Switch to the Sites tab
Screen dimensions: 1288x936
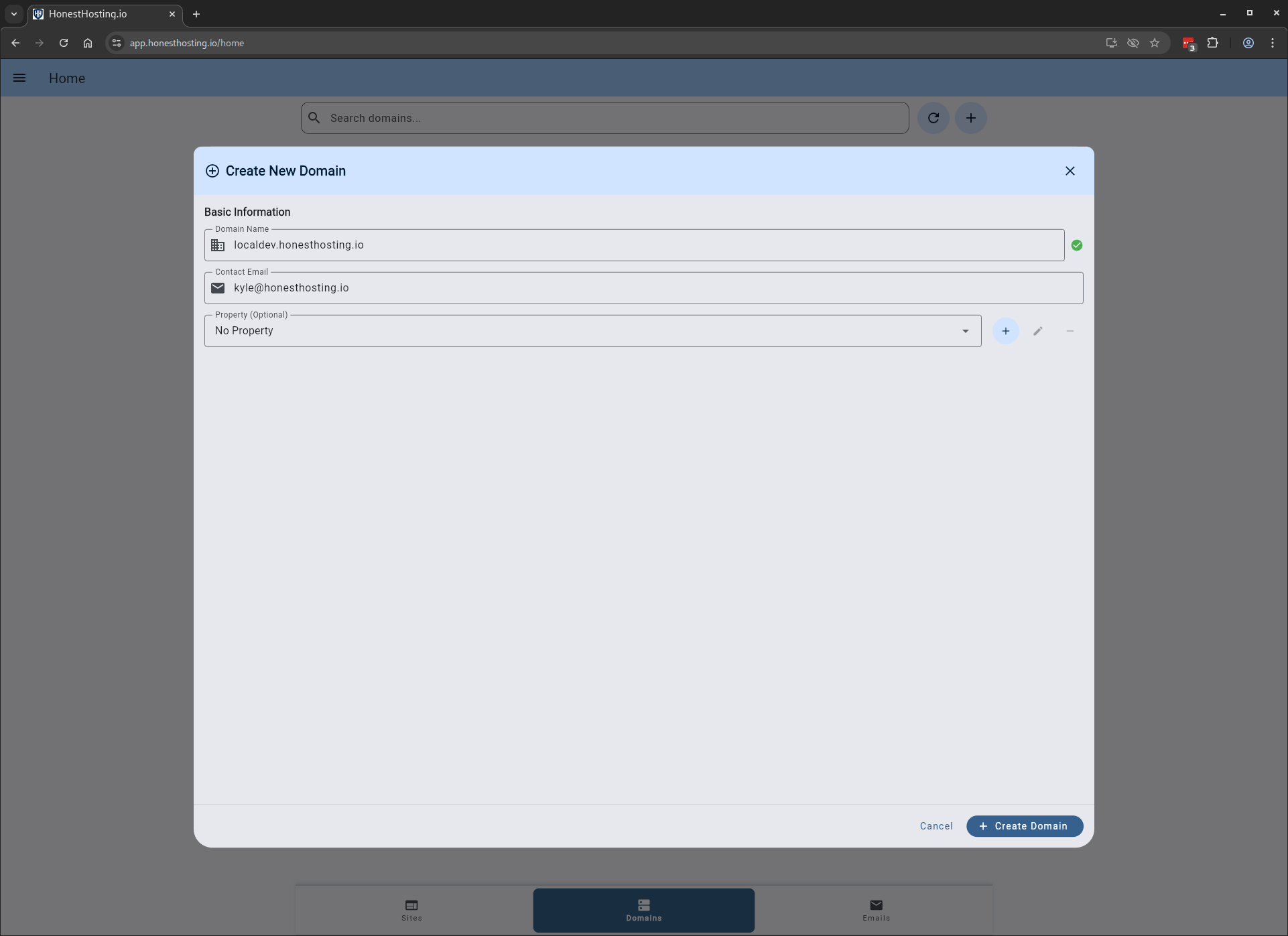[411, 910]
